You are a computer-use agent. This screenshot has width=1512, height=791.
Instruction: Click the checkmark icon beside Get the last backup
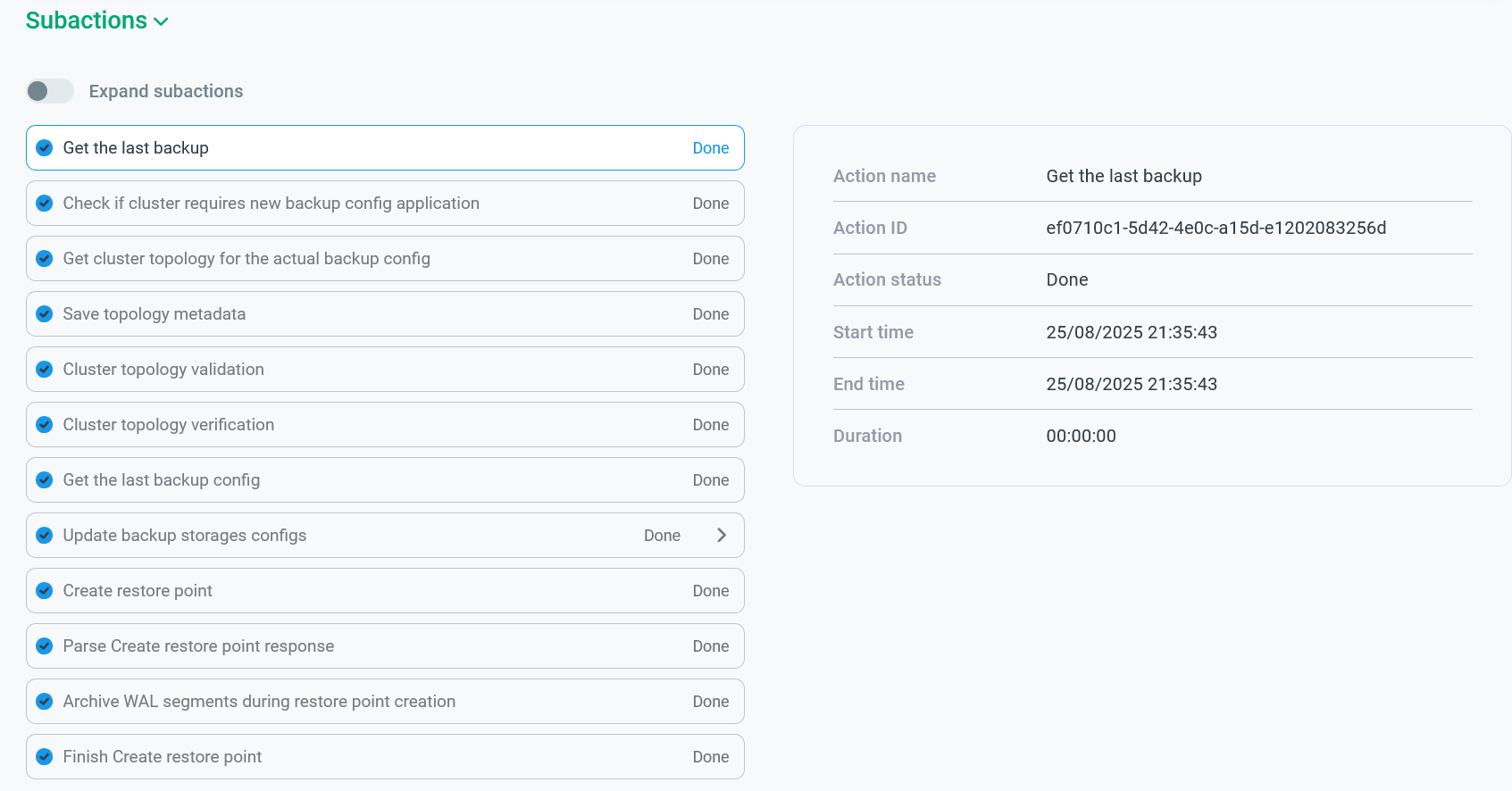coord(44,148)
